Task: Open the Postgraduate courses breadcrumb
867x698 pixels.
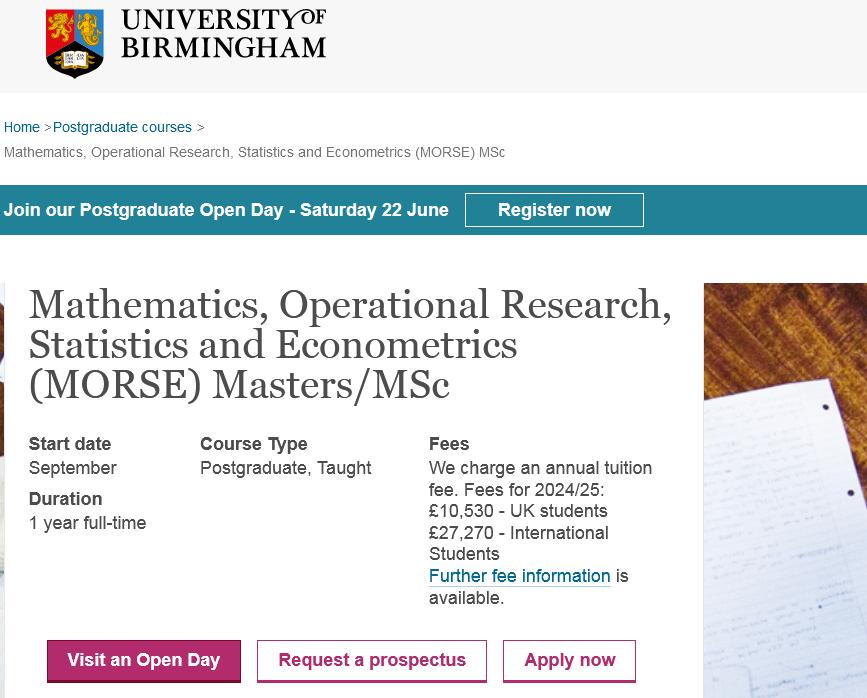Action: pos(122,127)
